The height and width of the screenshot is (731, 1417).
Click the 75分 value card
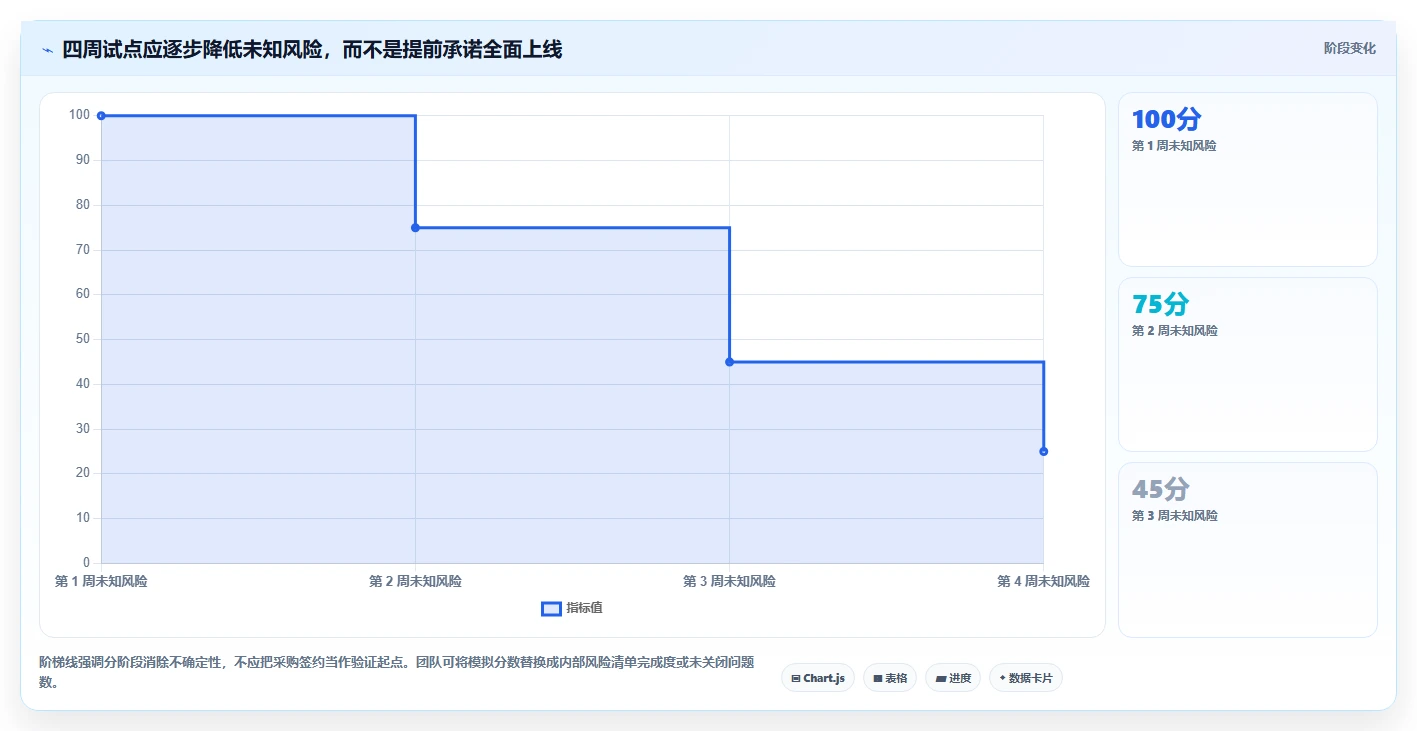[x=1247, y=365]
